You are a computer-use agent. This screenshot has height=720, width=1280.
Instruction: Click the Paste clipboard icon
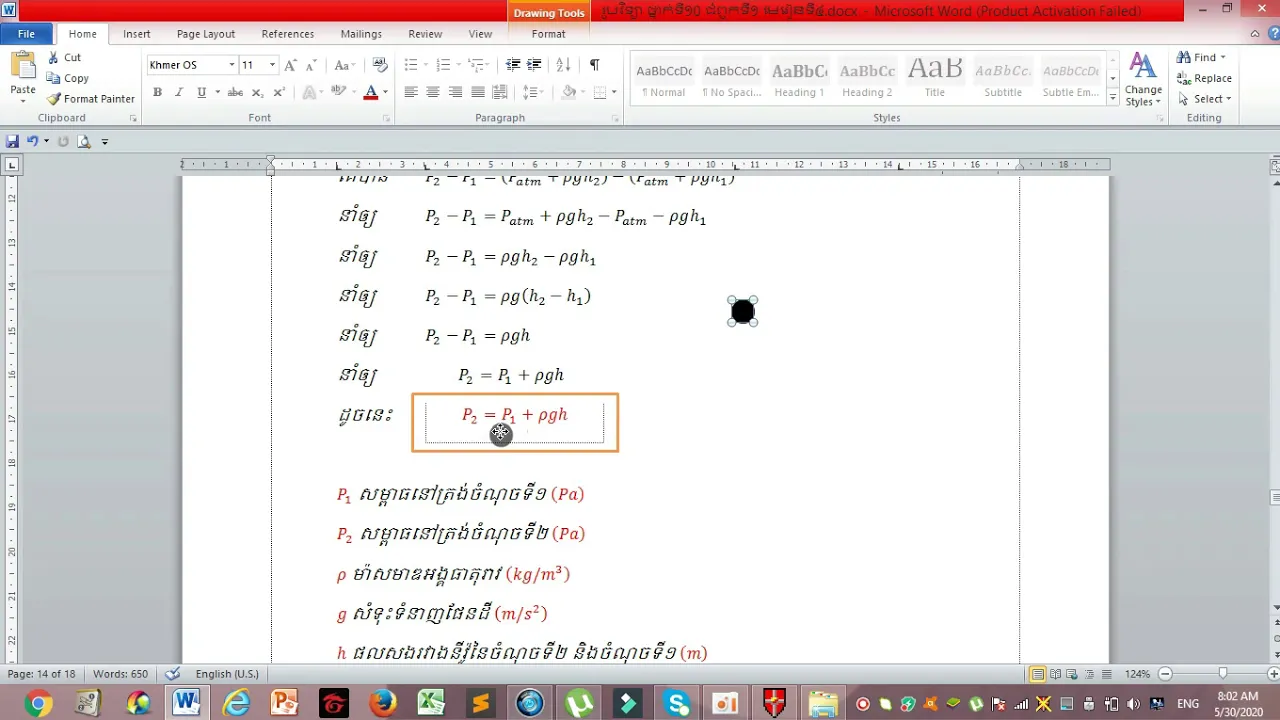(x=23, y=68)
